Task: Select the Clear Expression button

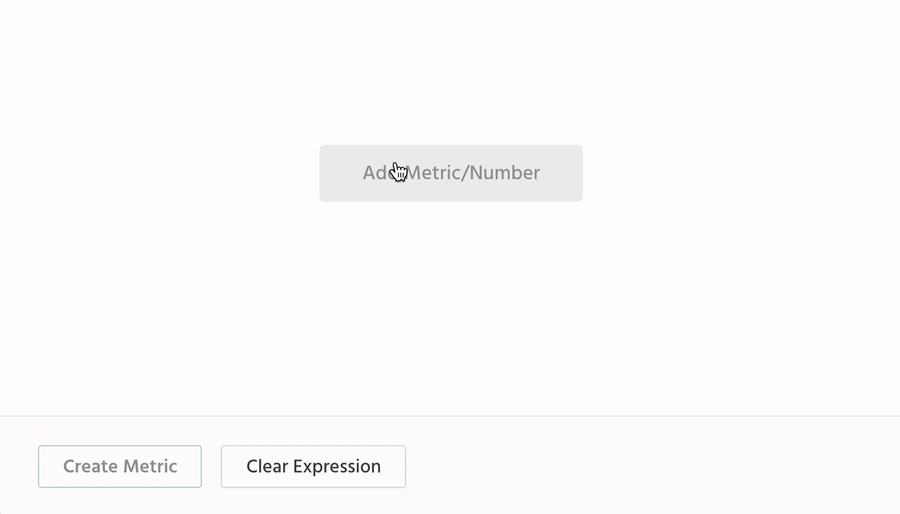Action: click(x=313, y=467)
